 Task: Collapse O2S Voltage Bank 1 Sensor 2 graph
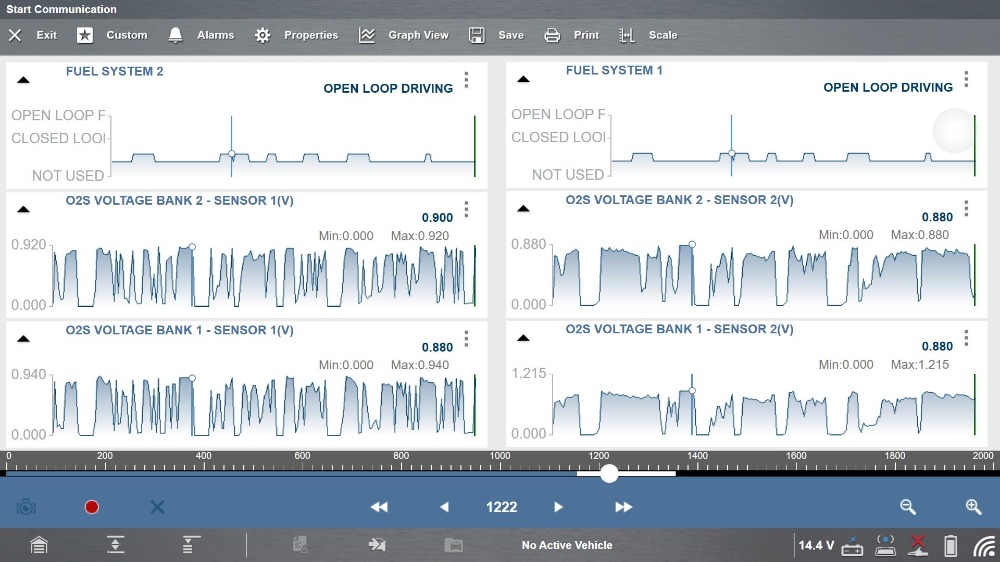coord(524,338)
